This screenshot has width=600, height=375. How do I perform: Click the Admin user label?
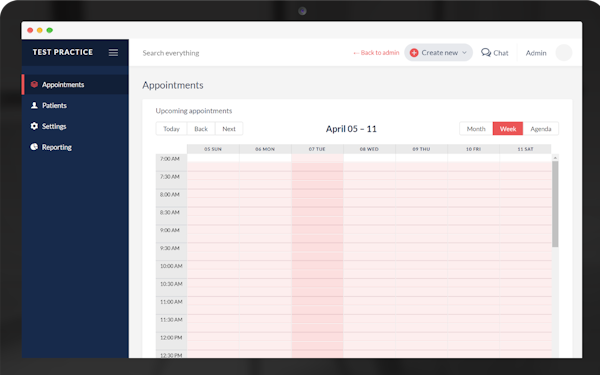point(536,53)
